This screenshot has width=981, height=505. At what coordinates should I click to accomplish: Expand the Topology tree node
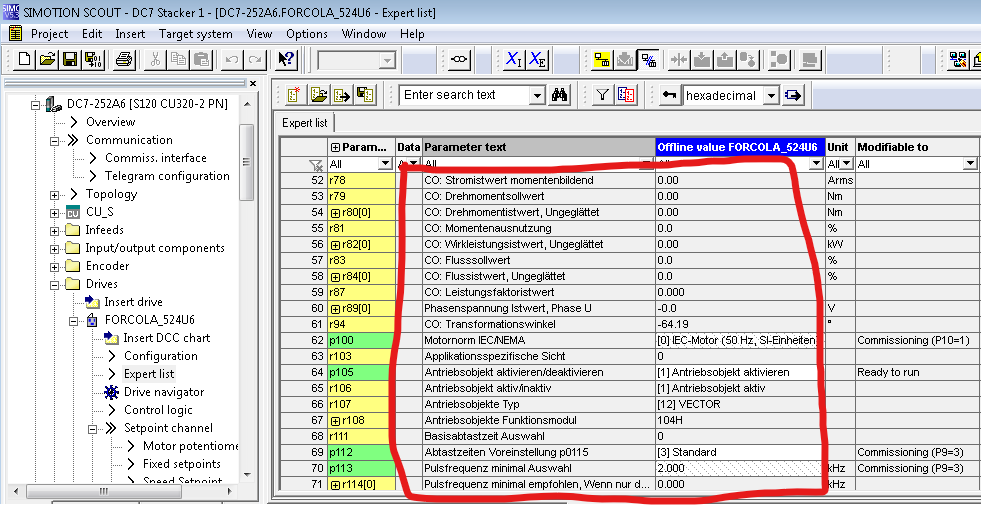[55, 194]
